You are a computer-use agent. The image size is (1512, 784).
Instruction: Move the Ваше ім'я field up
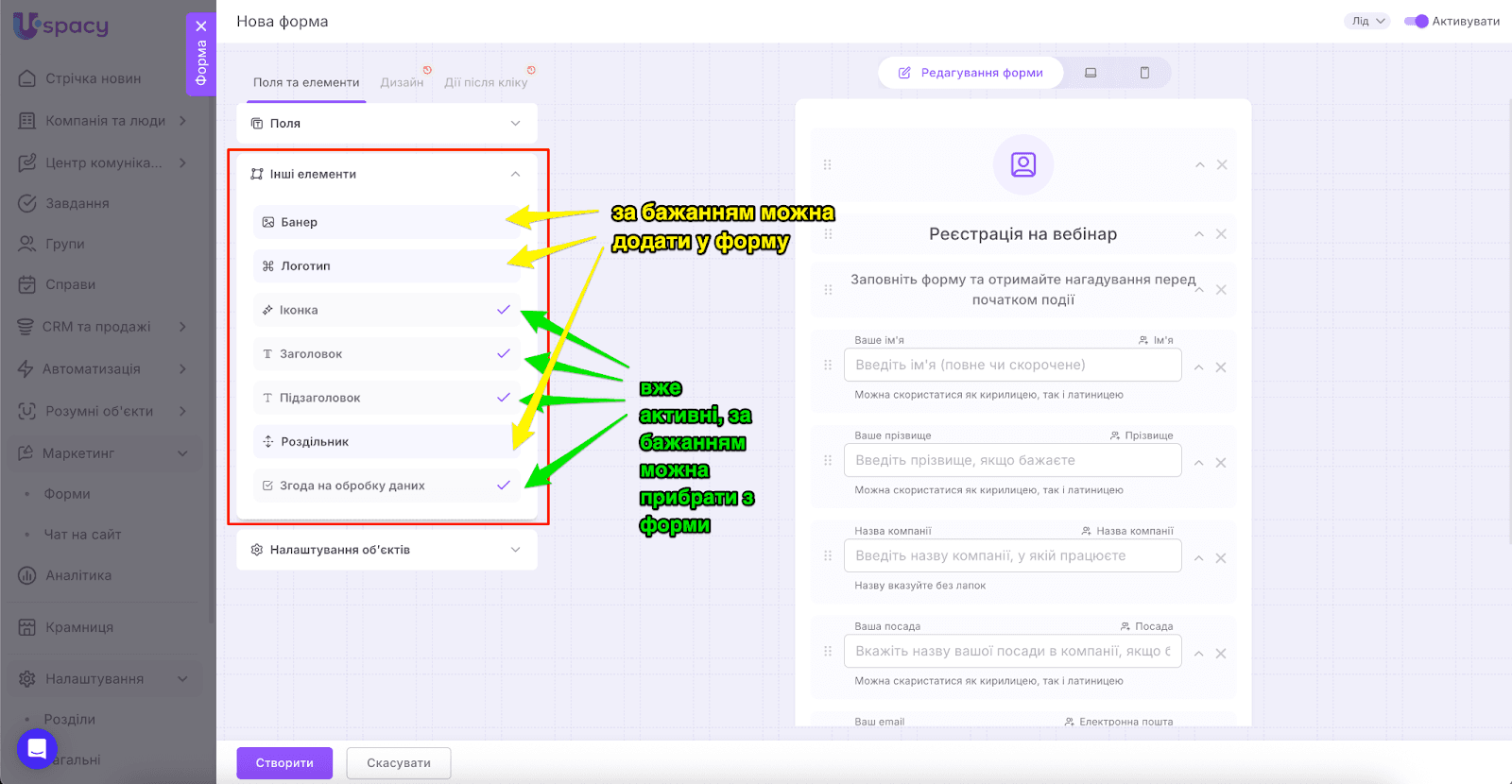1198,367
